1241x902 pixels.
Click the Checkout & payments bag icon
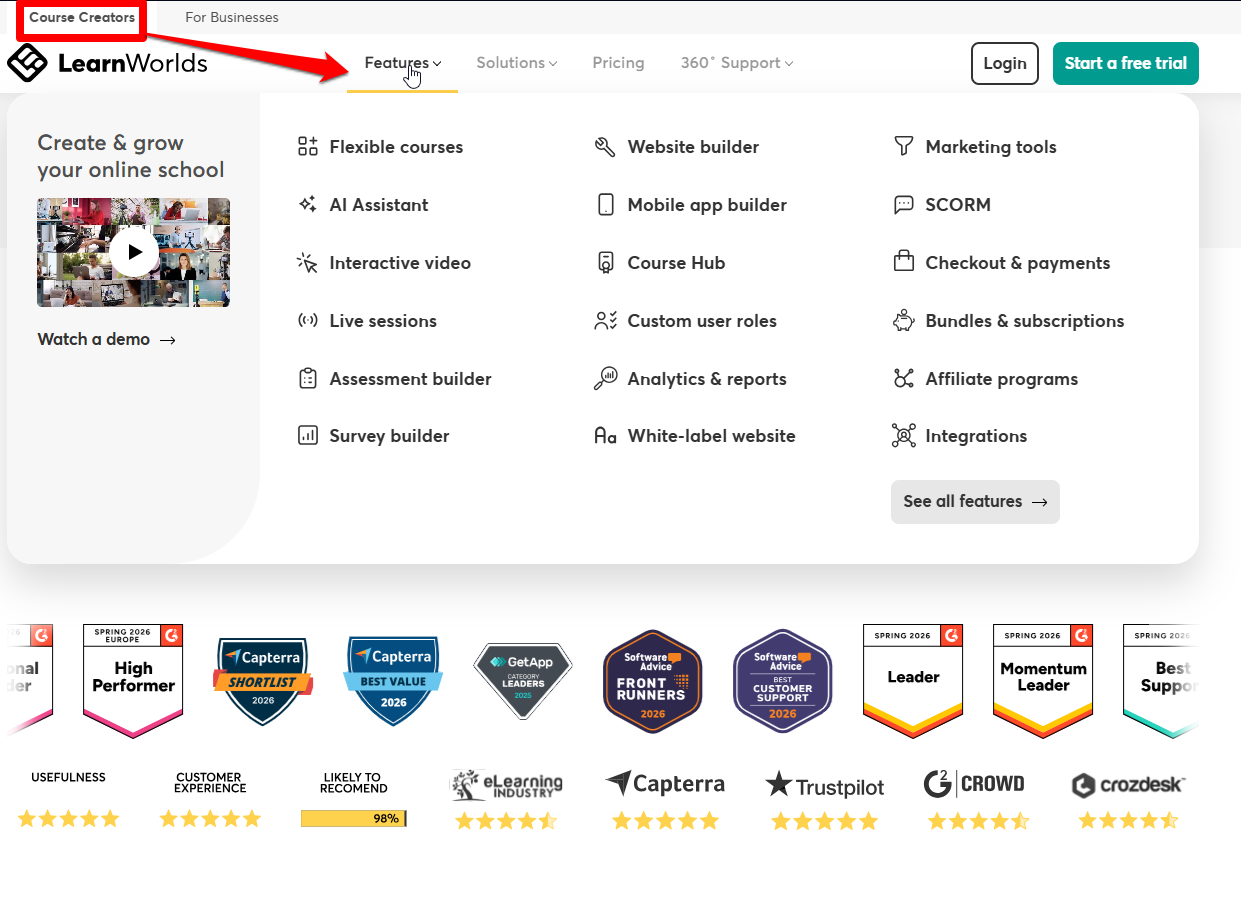[x=903, y=262]
